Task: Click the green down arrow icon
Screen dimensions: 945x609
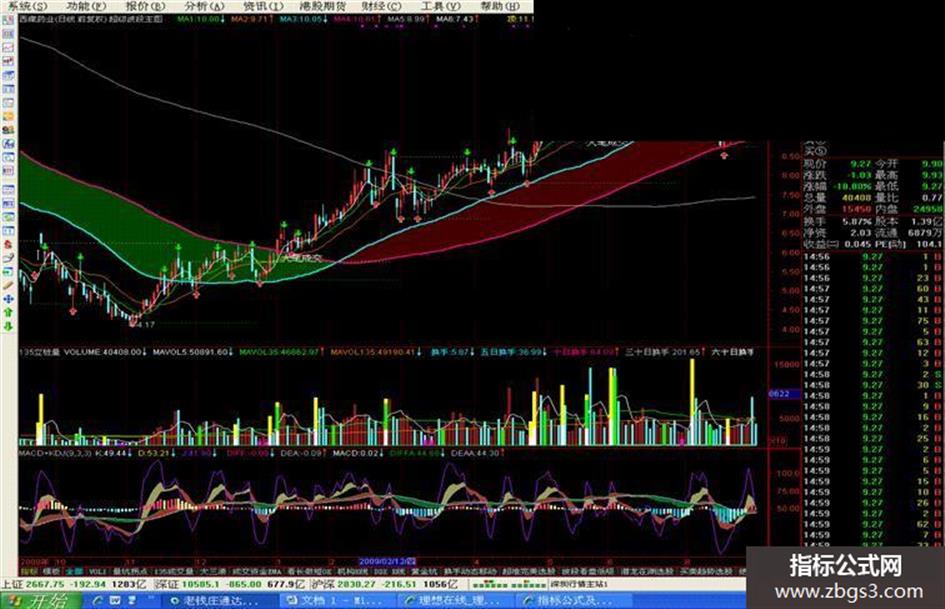Action: (x=8, y=326)
